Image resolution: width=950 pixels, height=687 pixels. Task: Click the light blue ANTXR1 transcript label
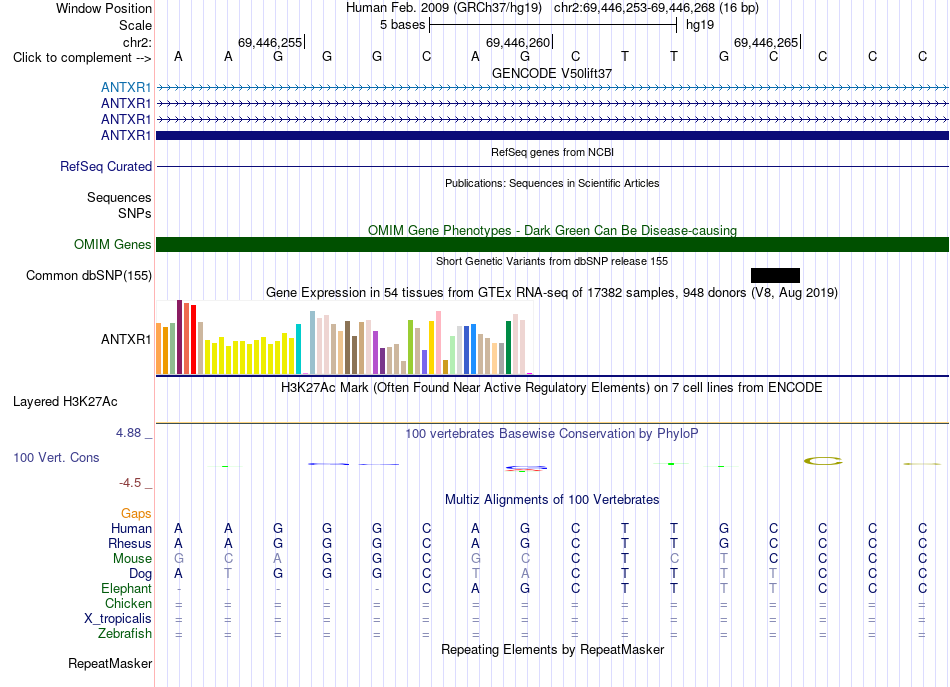click(x=126, y=88)
